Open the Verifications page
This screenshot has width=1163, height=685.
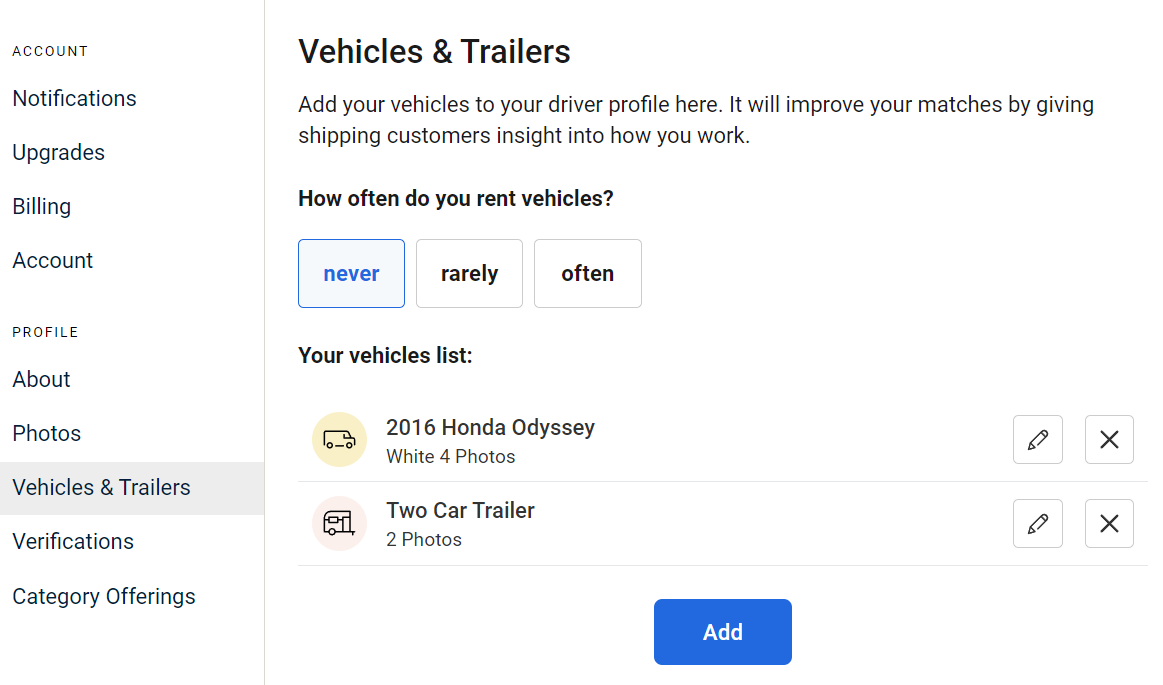pos(73,542)
